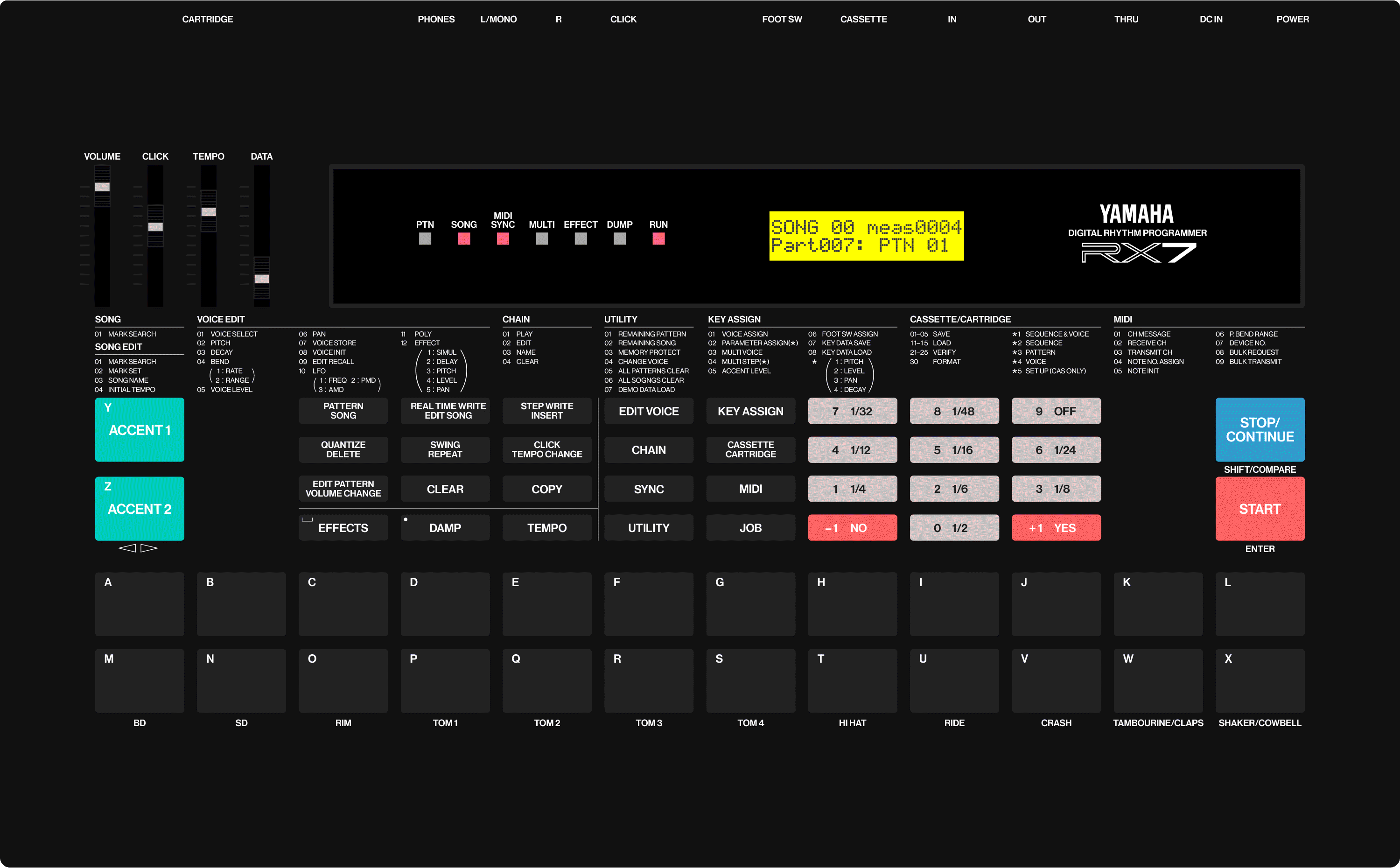Image resolution: width=1400 pixels, height=868 pixels.
Task: Click the SONG LED indicator
Action: (464, 239)
